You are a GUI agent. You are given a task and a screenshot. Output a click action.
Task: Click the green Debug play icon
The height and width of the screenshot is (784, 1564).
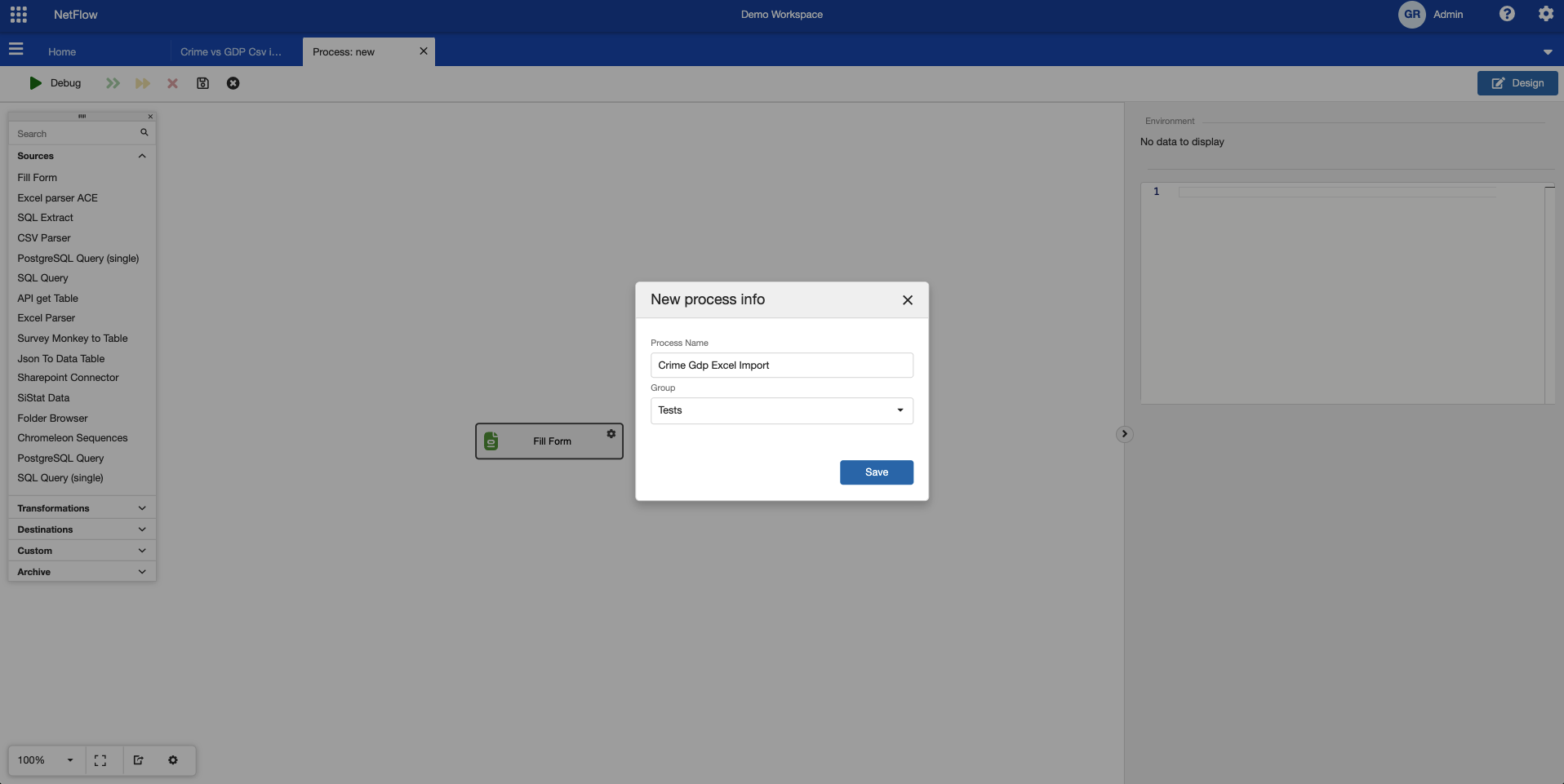tap(35, 83)
